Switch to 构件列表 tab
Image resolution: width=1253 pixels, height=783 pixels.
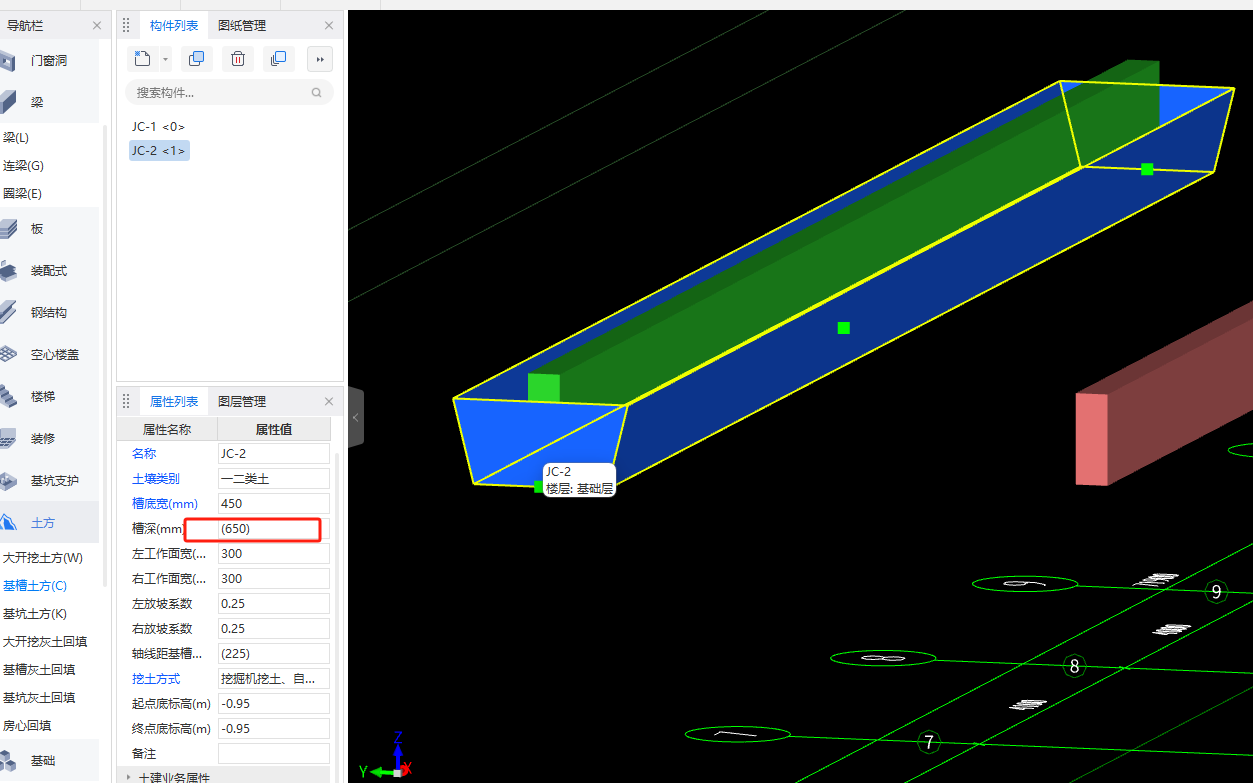click(174, 25)
